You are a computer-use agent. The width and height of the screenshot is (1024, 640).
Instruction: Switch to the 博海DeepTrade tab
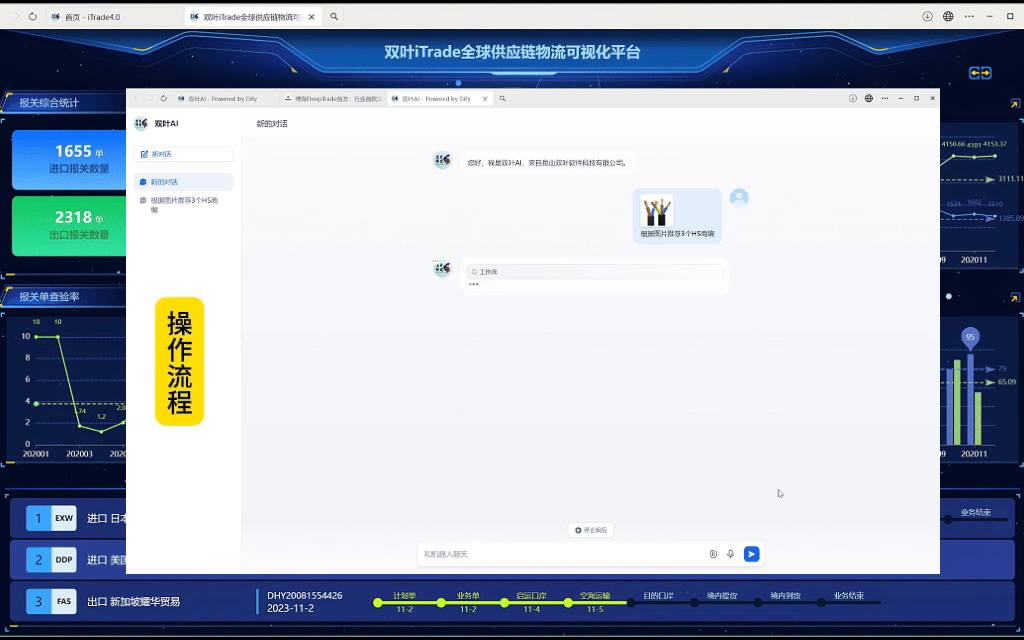(333, 99)
